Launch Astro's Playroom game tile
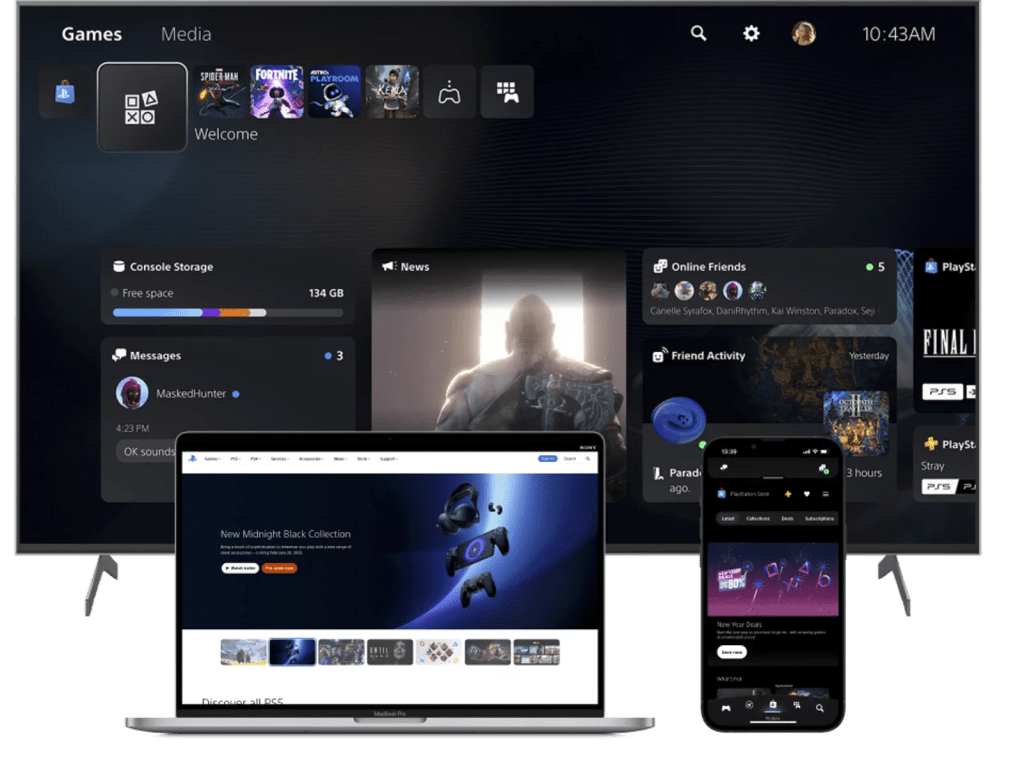This screenshot has height=766, width=1024. 334,91
